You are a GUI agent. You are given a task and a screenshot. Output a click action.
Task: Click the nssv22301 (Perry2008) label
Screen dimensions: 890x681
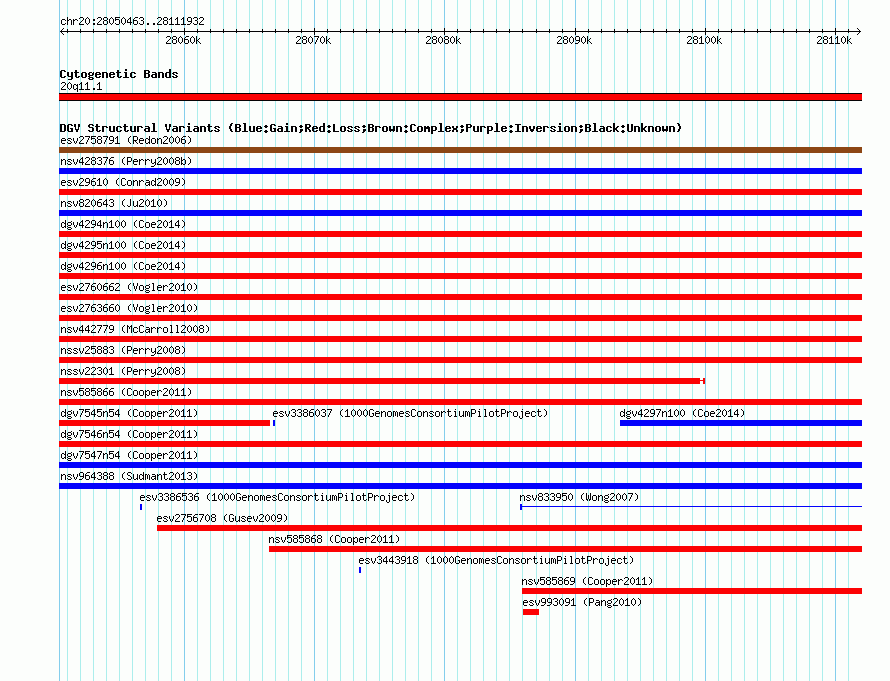tap(123, 371)
